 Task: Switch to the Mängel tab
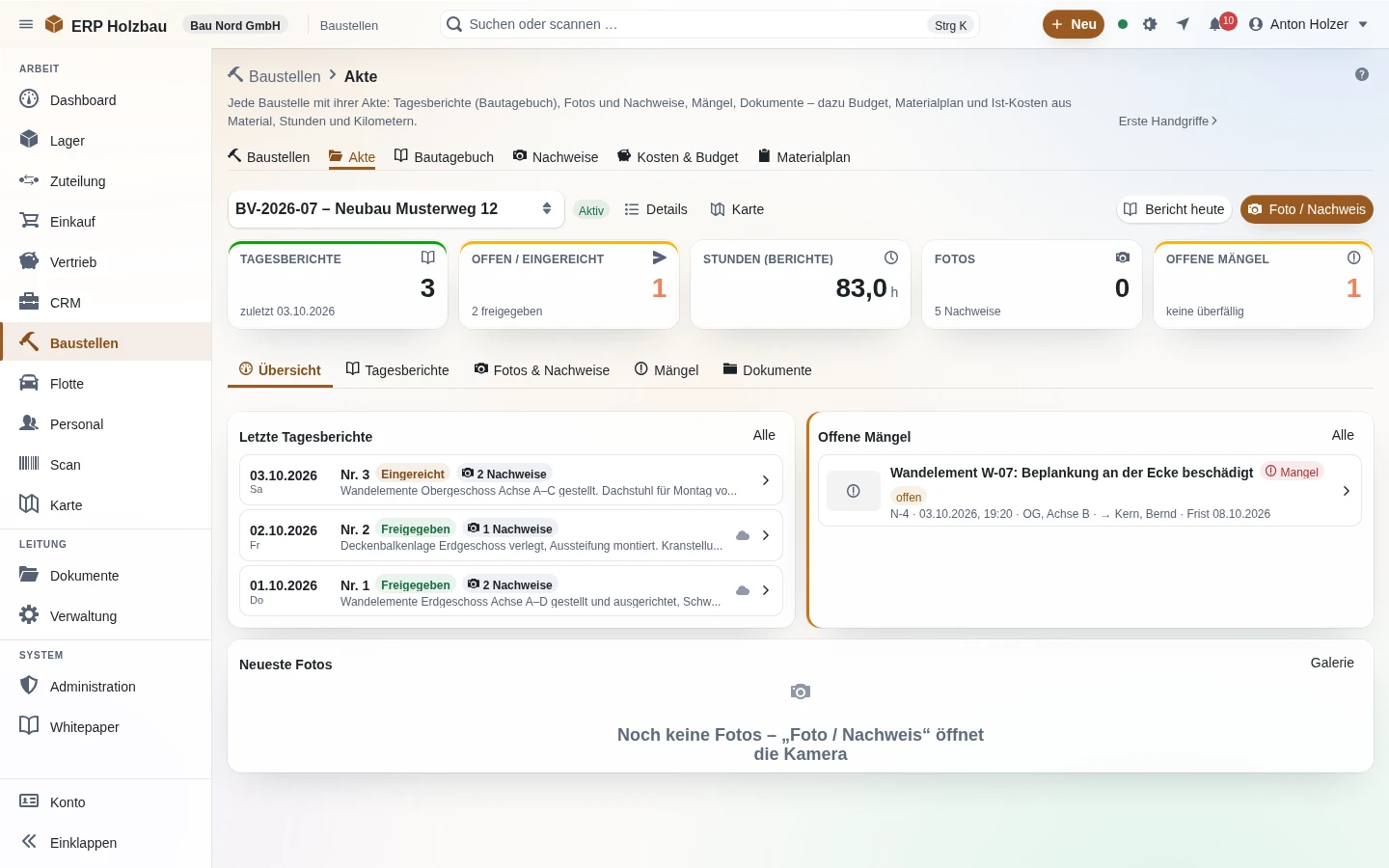click(667, 370)
